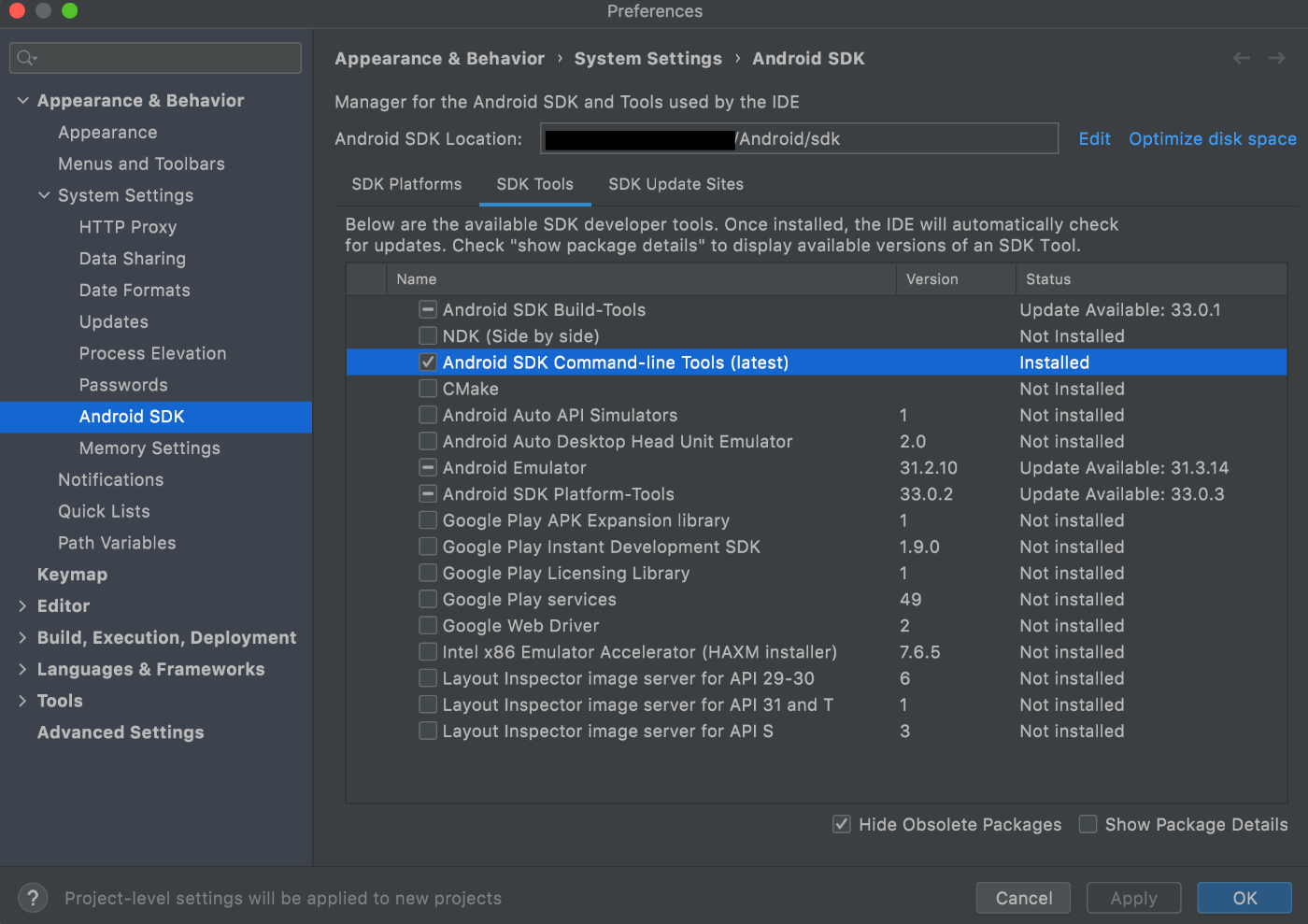Viewport: 1308px width, 924px height.
Task: Check the NDK (Side by side) box
Action: pos(428,335)
